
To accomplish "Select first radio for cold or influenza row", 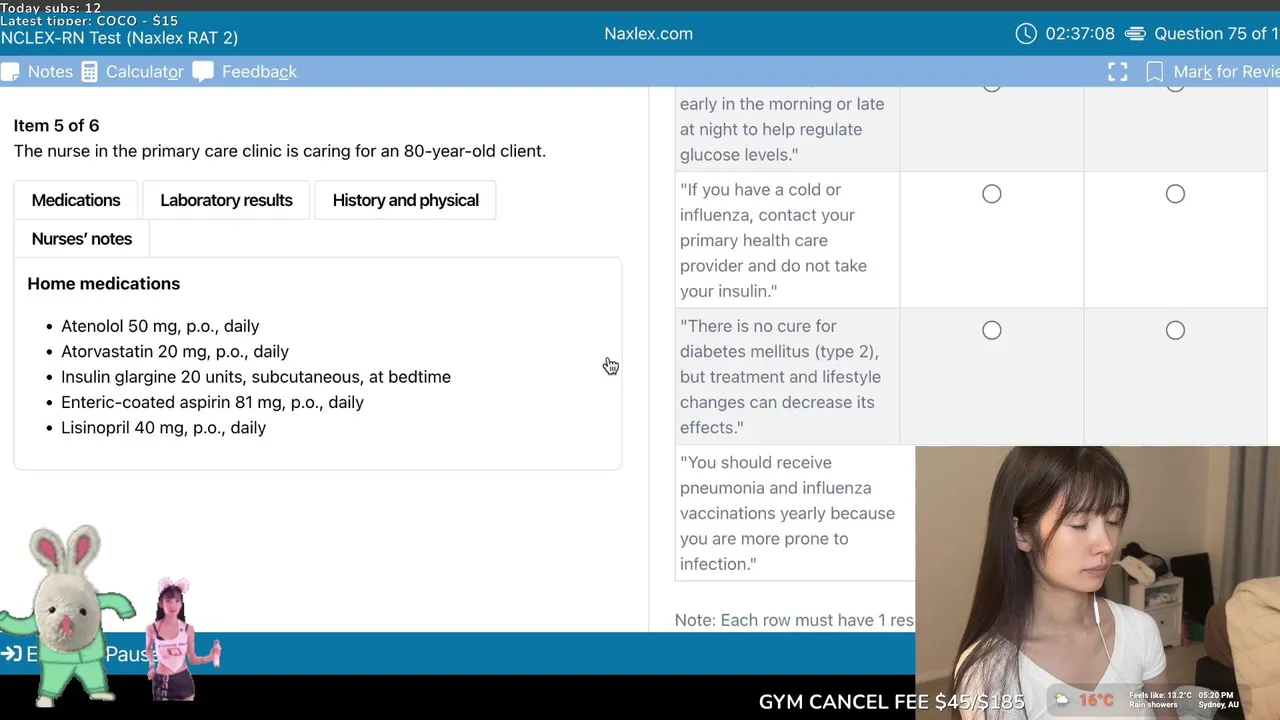I will click(991, 194).
